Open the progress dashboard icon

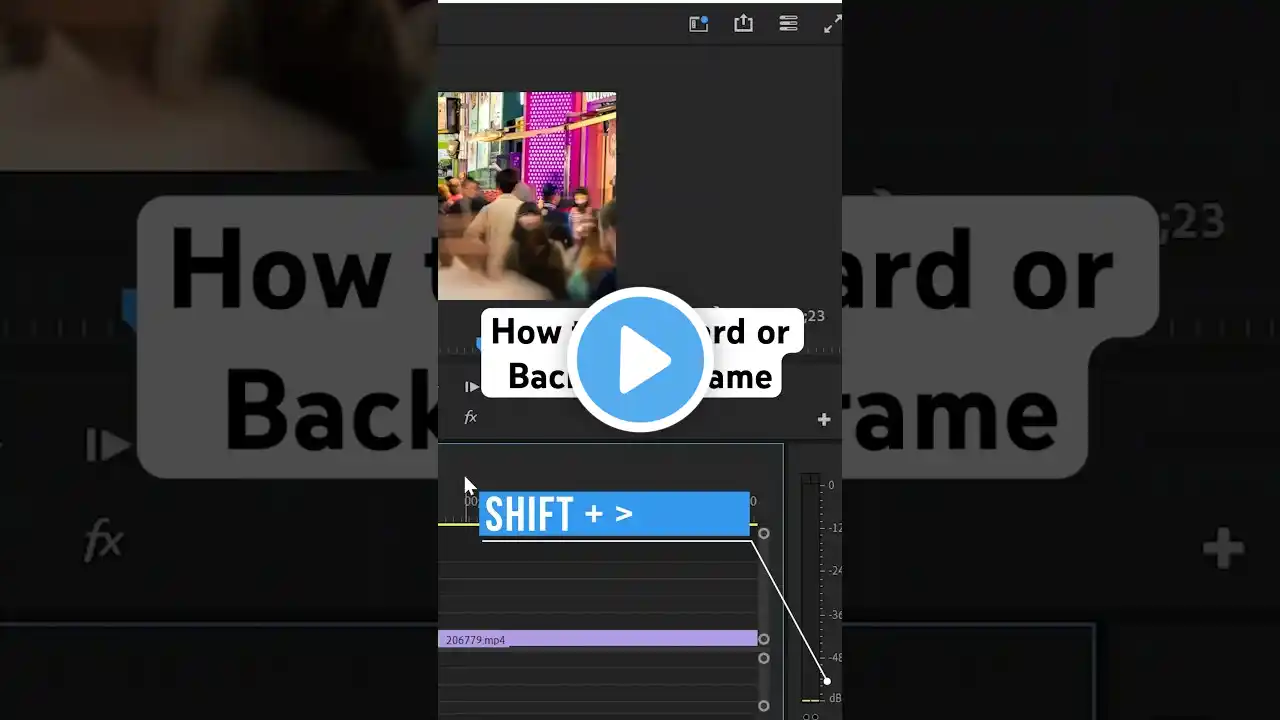coord(788,24)
